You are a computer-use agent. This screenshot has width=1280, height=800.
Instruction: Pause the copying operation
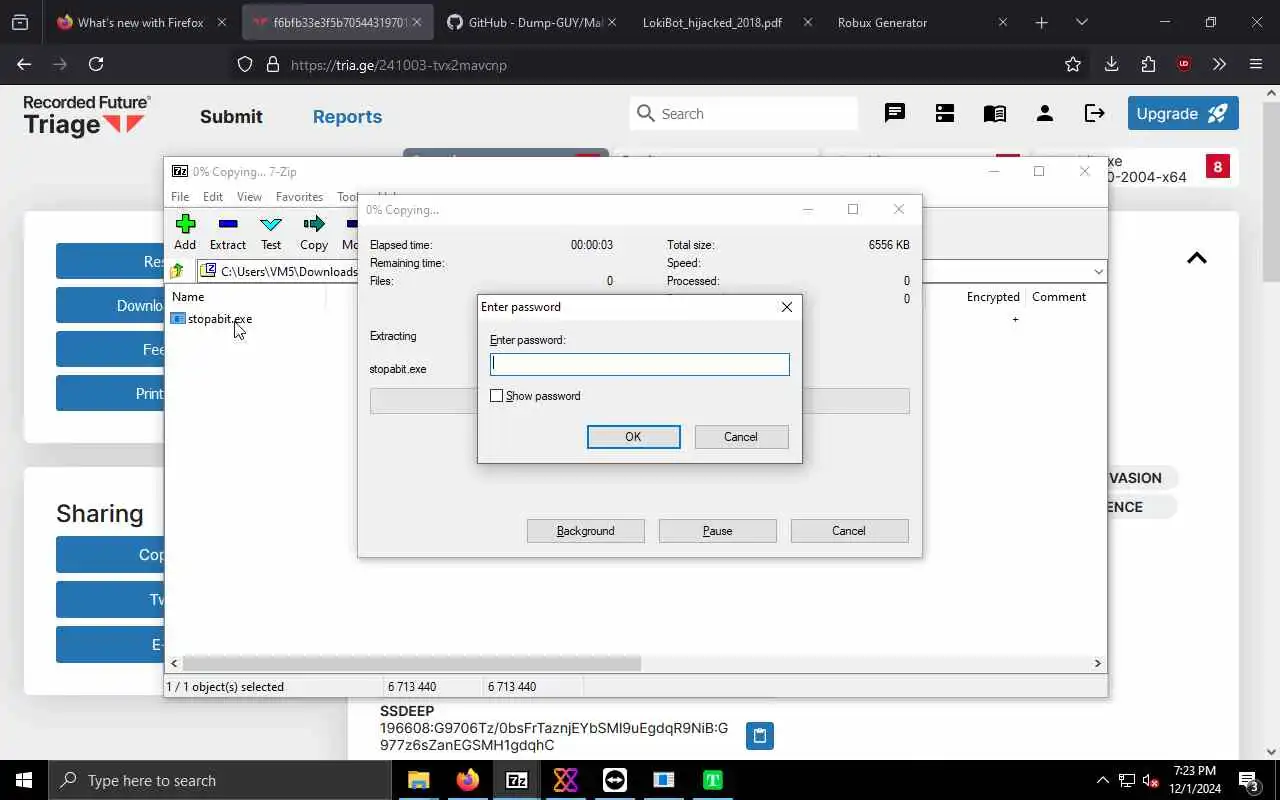(718, 531)
